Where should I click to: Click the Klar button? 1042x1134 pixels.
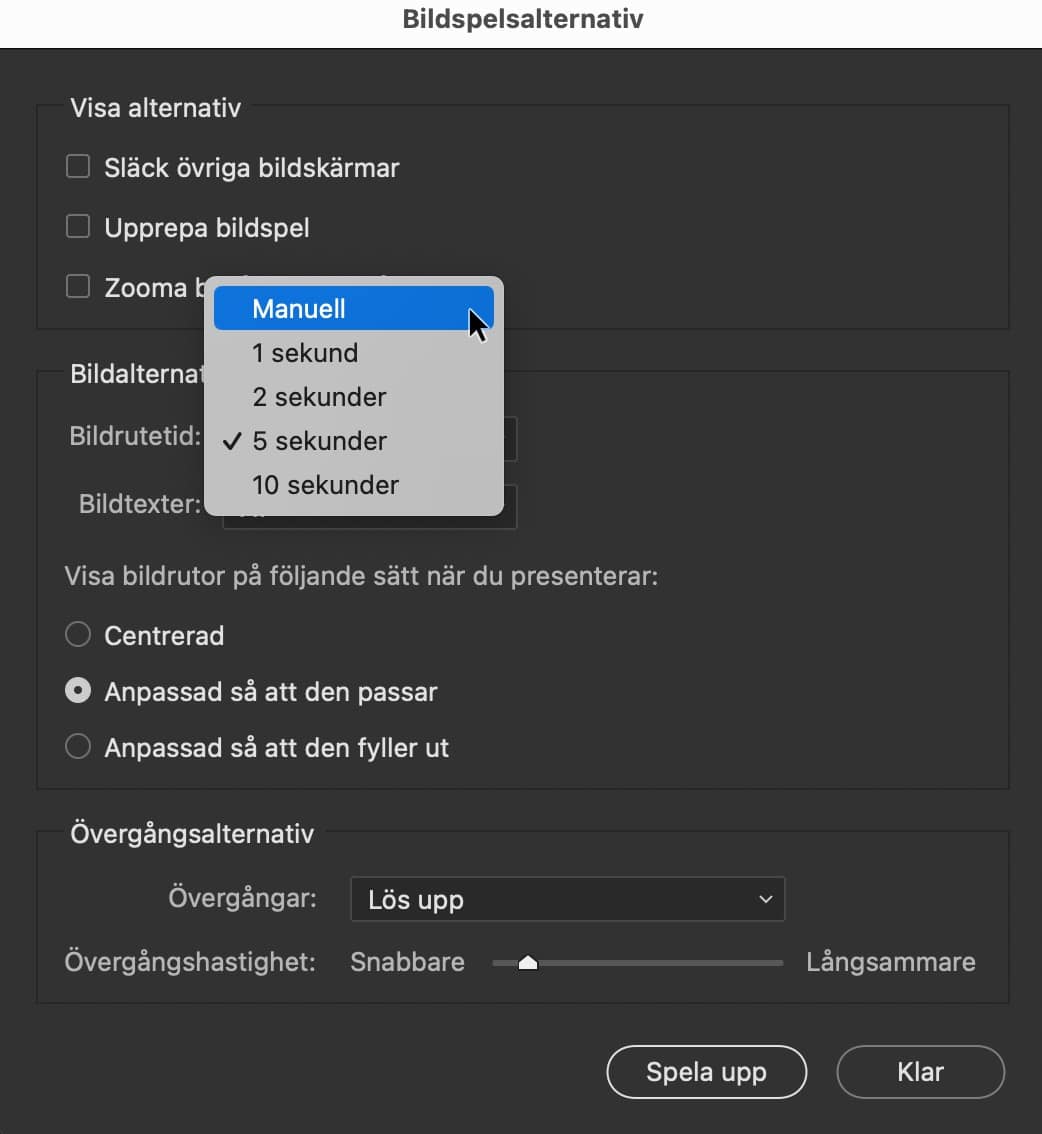pyautogui.click(x=920, y=1073)
